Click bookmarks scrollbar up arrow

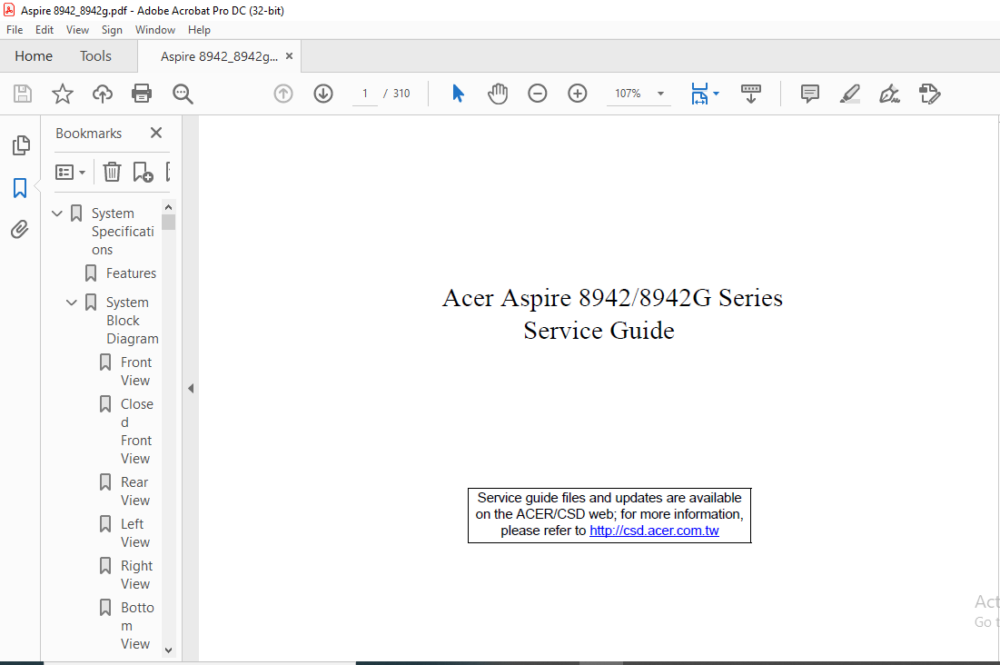168,207
